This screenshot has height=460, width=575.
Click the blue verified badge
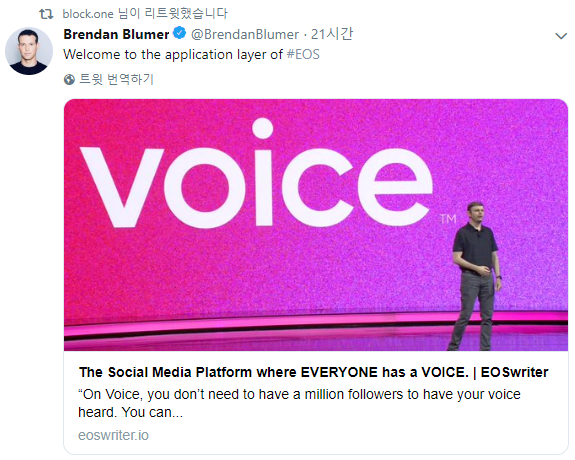coord(180,33)
